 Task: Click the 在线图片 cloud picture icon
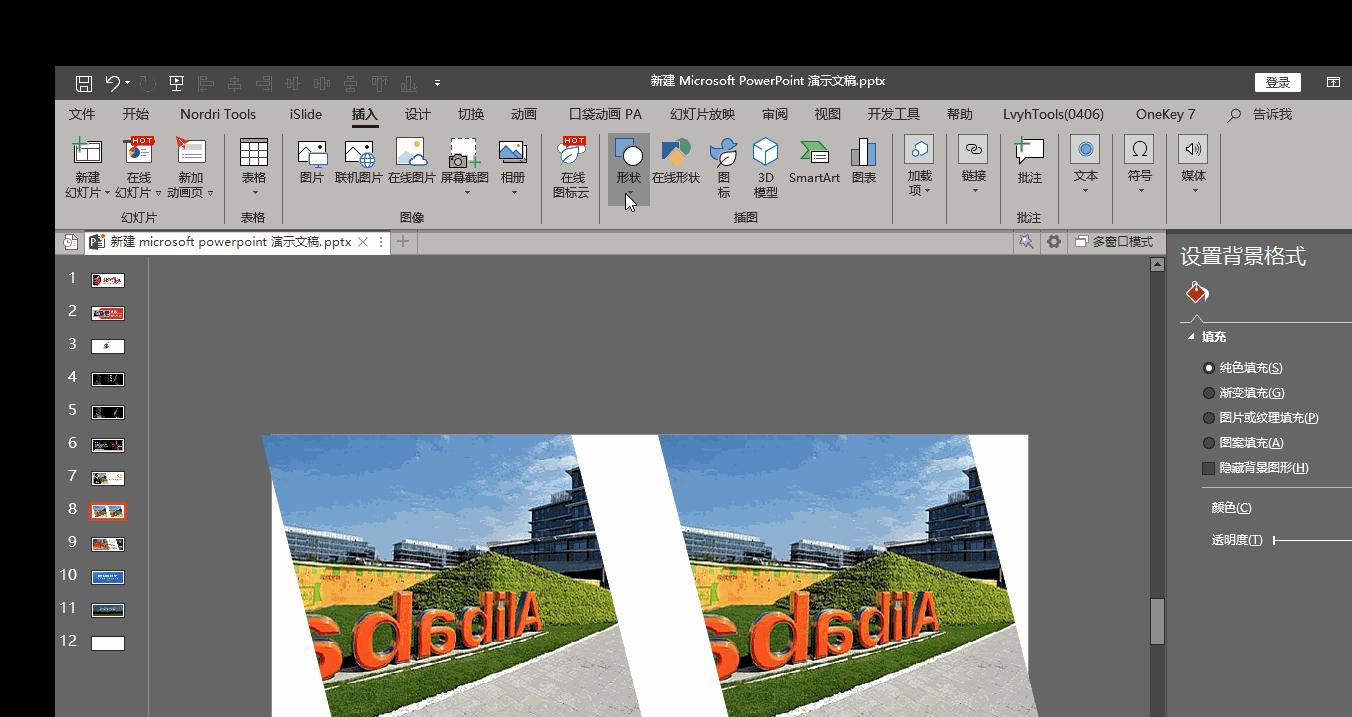[x=411, y=152]
